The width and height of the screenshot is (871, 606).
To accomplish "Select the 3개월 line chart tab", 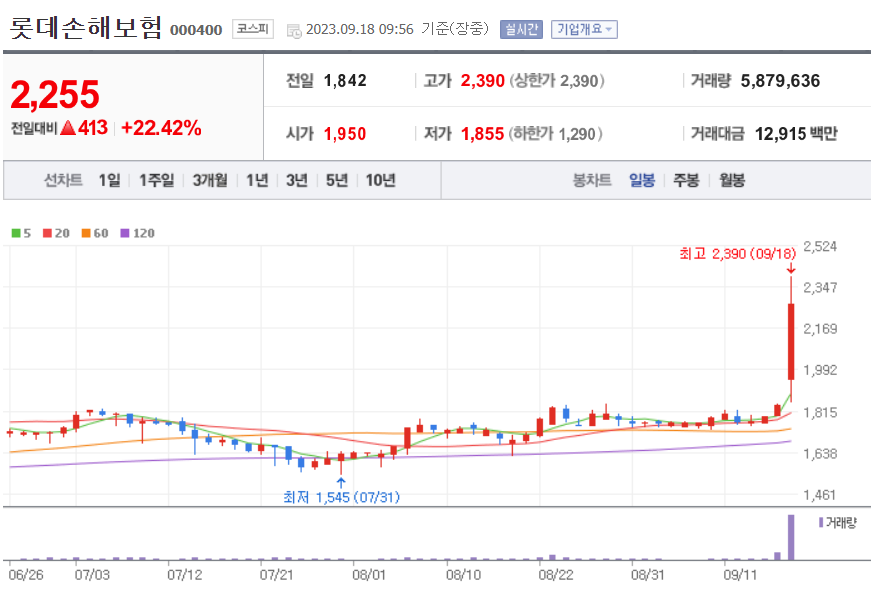I will pyautogui.click(x=210, y=180).
